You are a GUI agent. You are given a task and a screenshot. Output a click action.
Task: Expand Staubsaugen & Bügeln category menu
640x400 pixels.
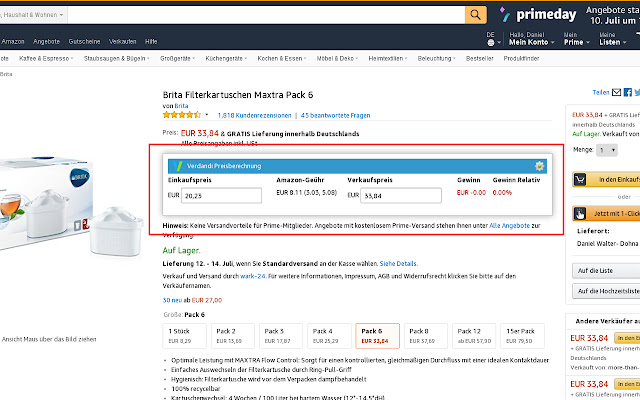coord(116,58)
